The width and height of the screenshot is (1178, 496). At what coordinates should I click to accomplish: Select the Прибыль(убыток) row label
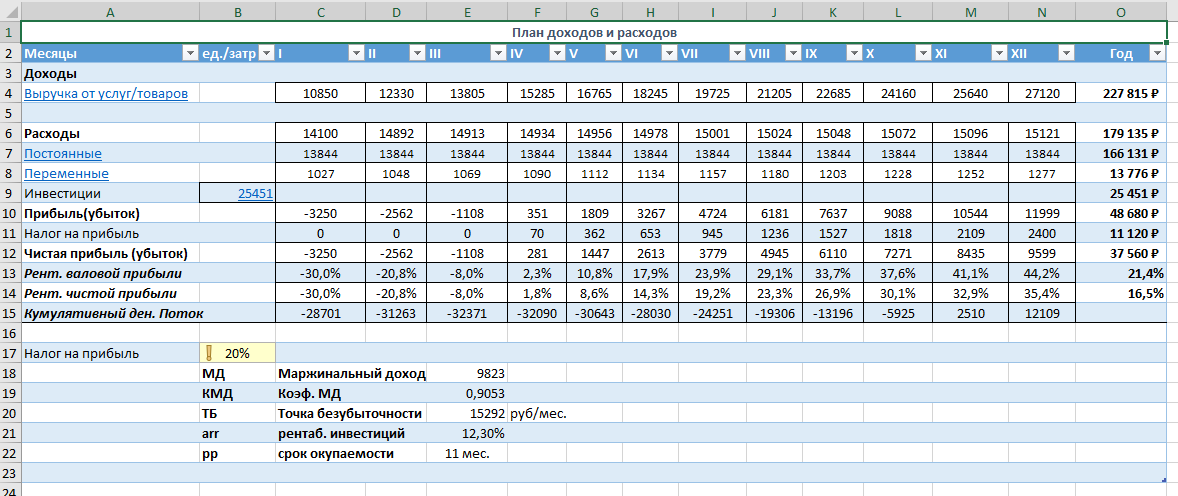[110, 213]
